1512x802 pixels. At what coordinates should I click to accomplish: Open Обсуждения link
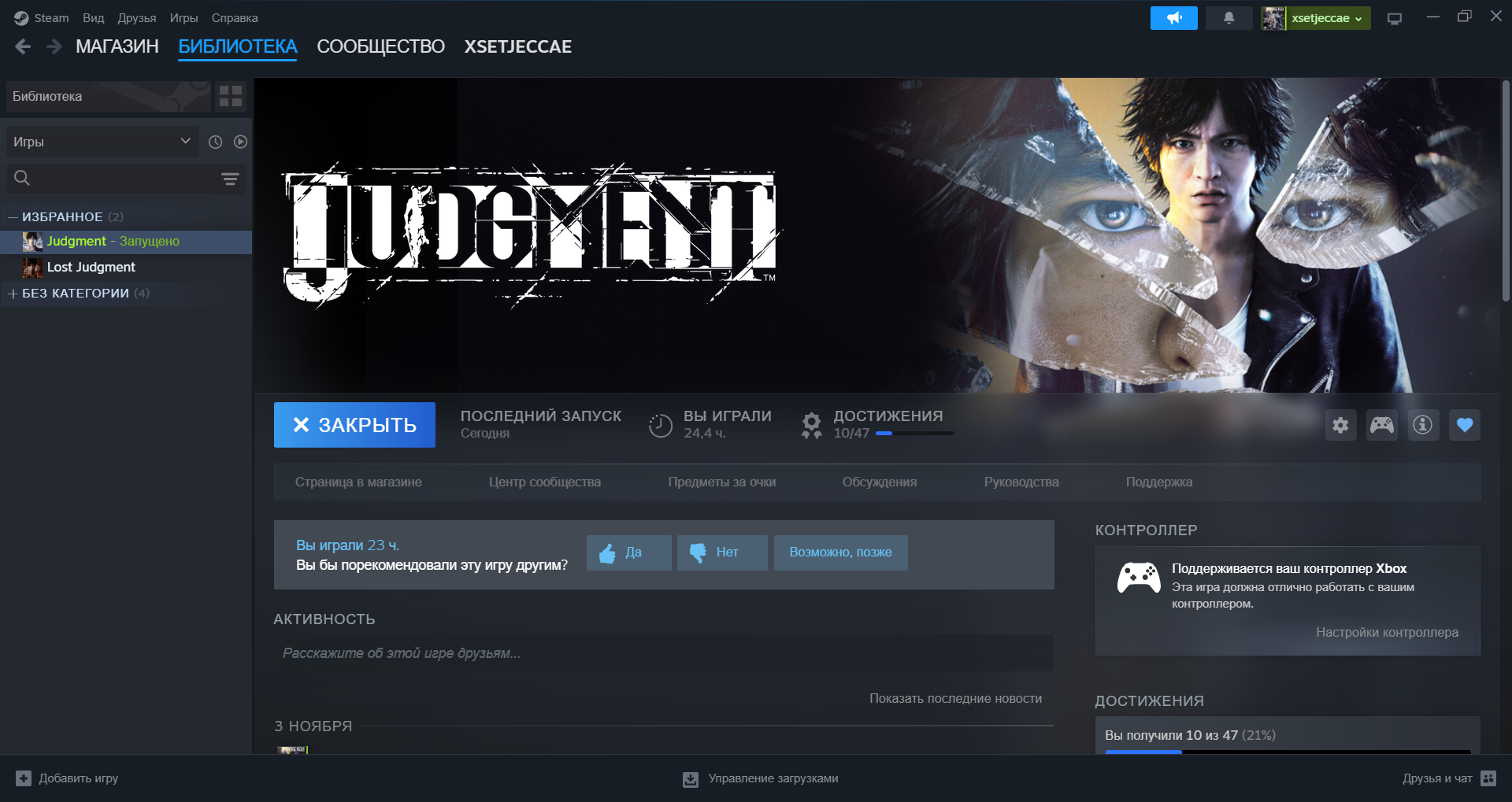[880, 482]
